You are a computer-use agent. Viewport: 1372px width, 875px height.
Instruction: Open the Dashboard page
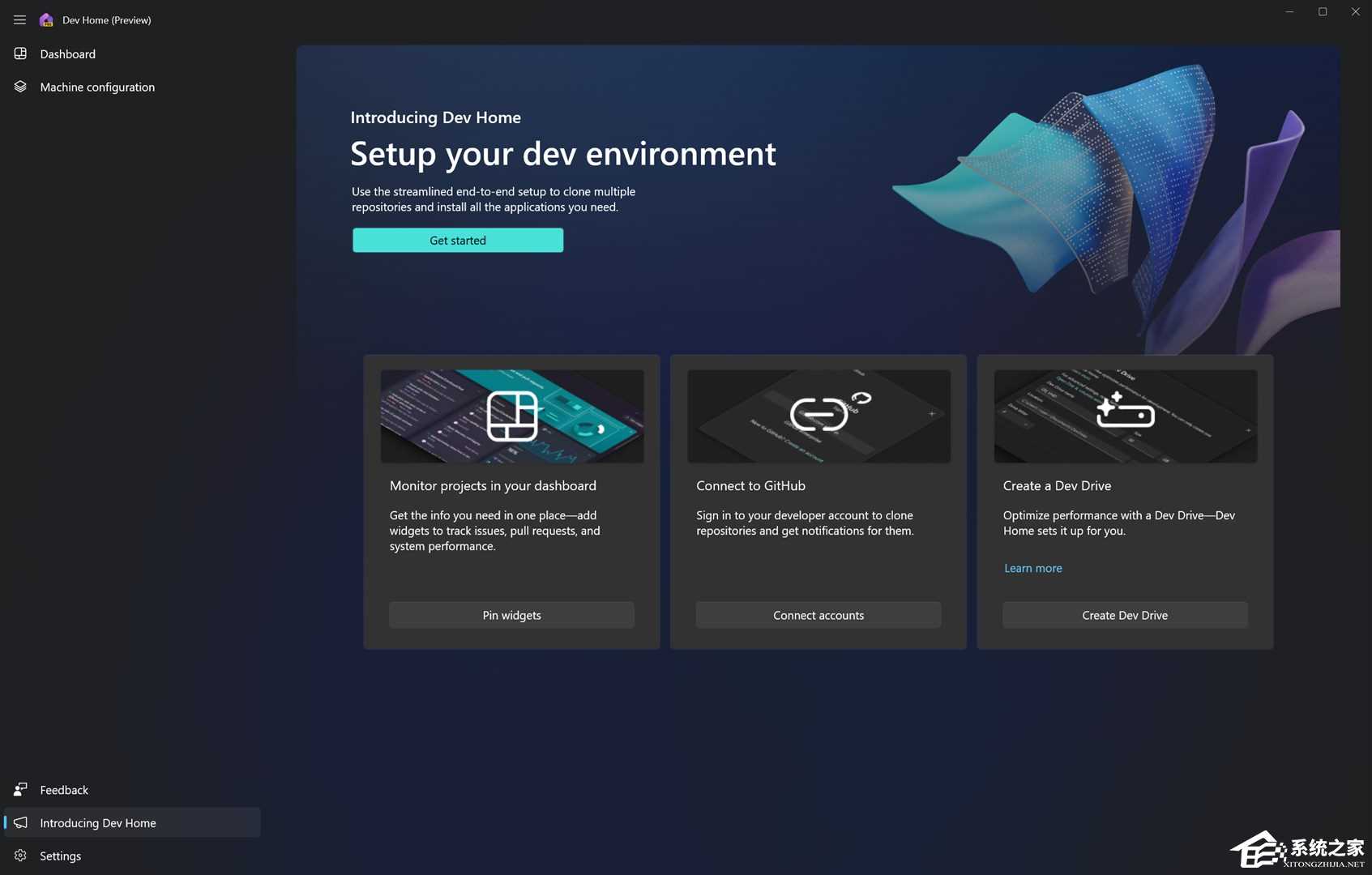point(132,53)
